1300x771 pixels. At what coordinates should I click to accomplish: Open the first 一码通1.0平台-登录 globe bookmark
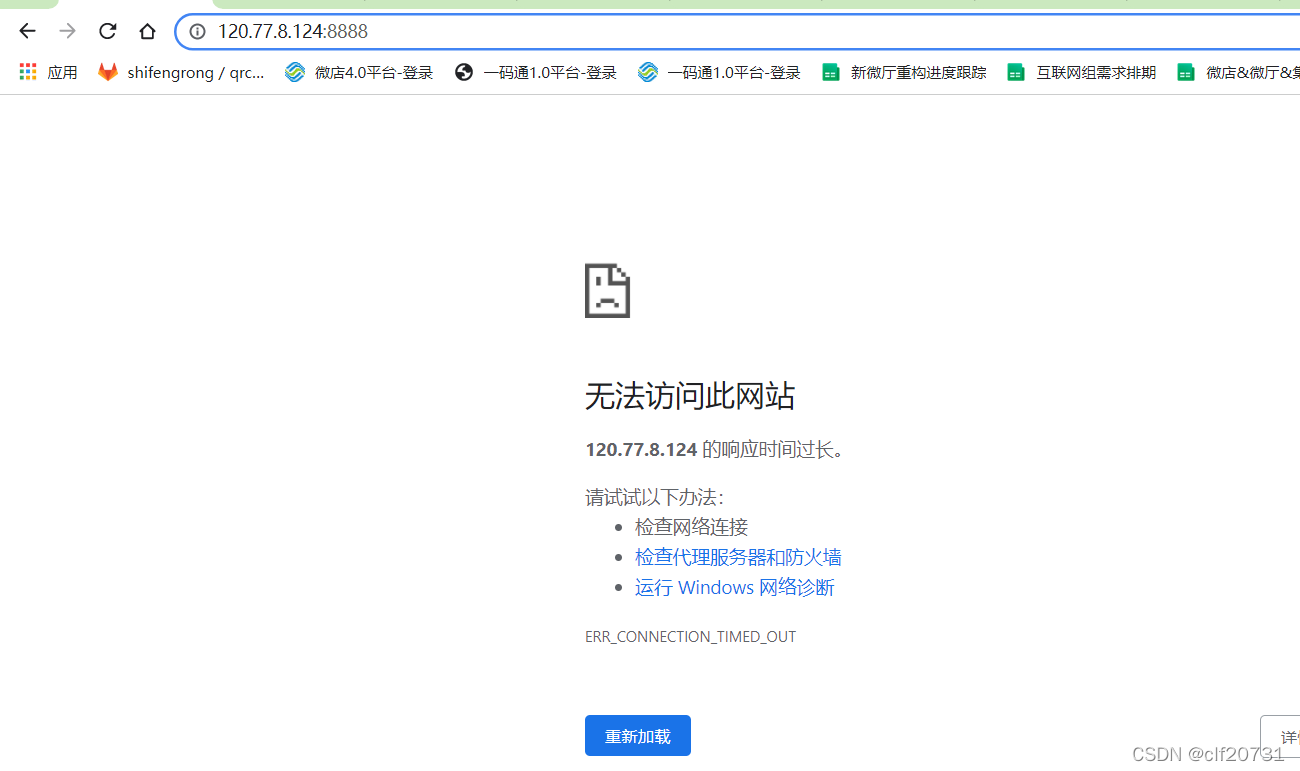(535, 72)
